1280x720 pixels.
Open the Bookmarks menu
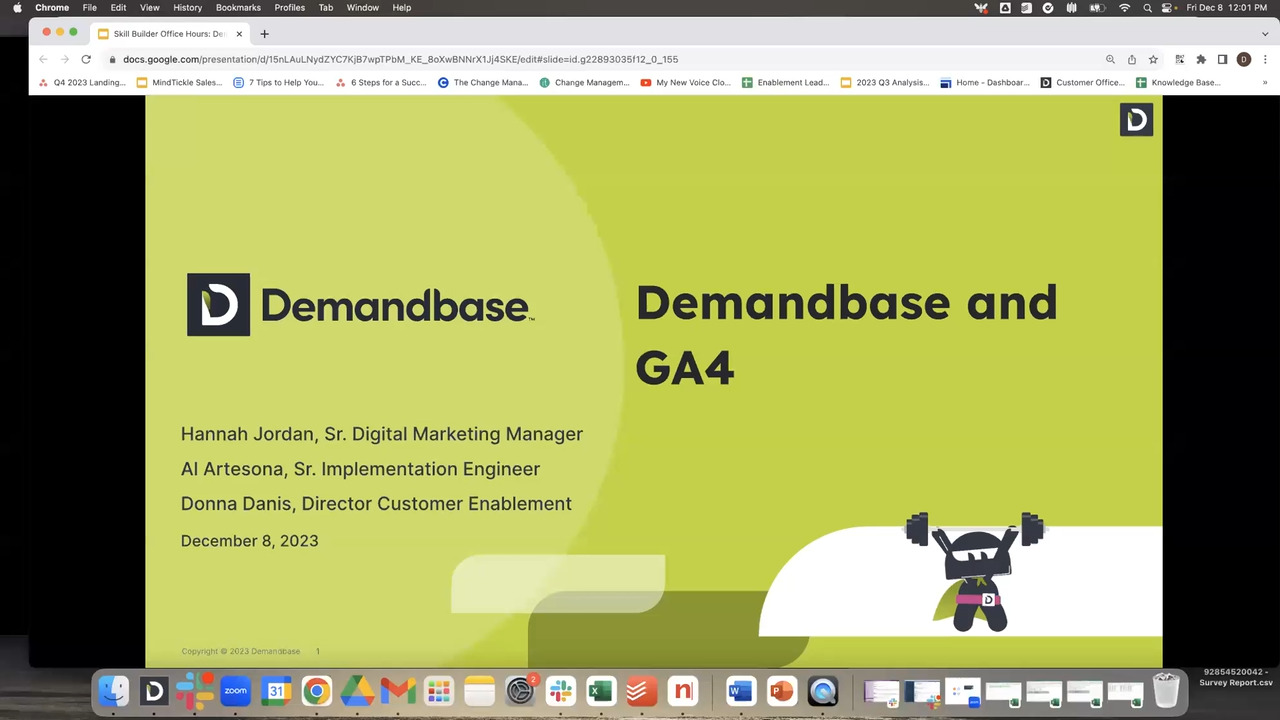pyautogui.click(x=238, y=7)
